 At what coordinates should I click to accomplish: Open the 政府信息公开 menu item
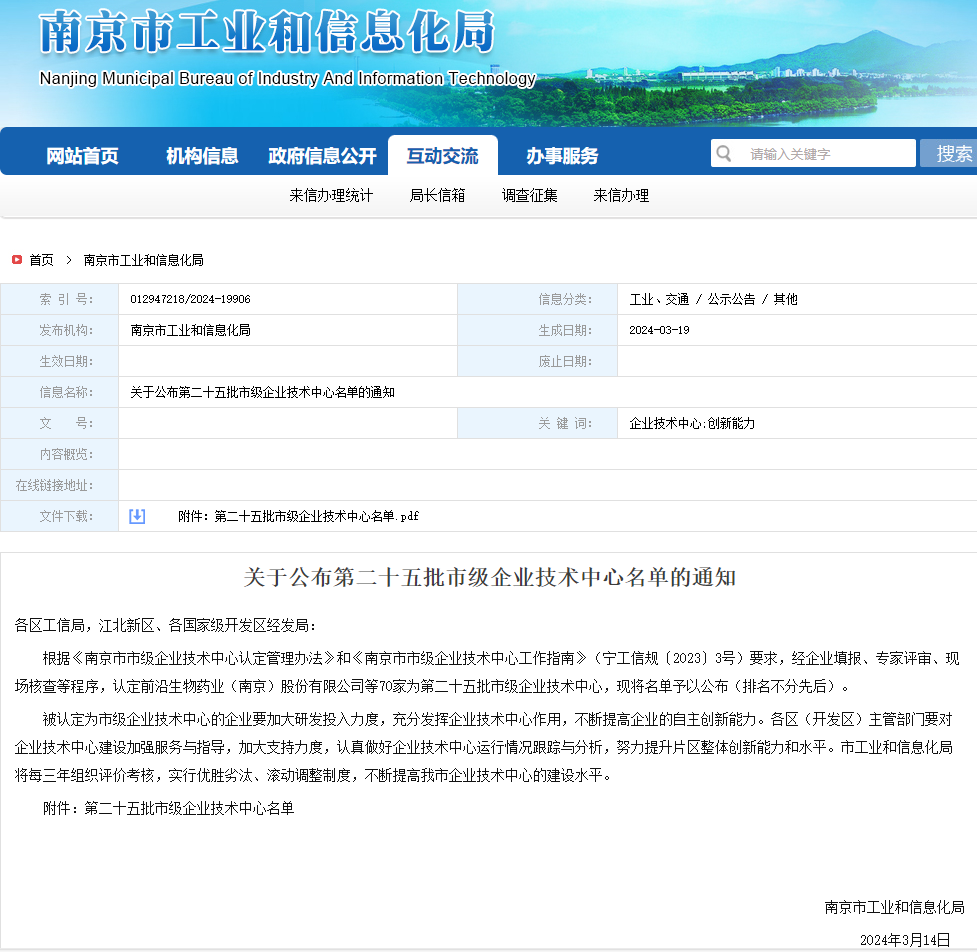(x=321, y=155)
